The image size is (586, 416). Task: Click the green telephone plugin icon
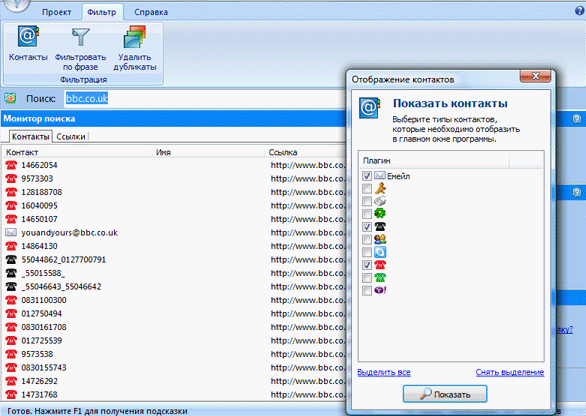380,277
